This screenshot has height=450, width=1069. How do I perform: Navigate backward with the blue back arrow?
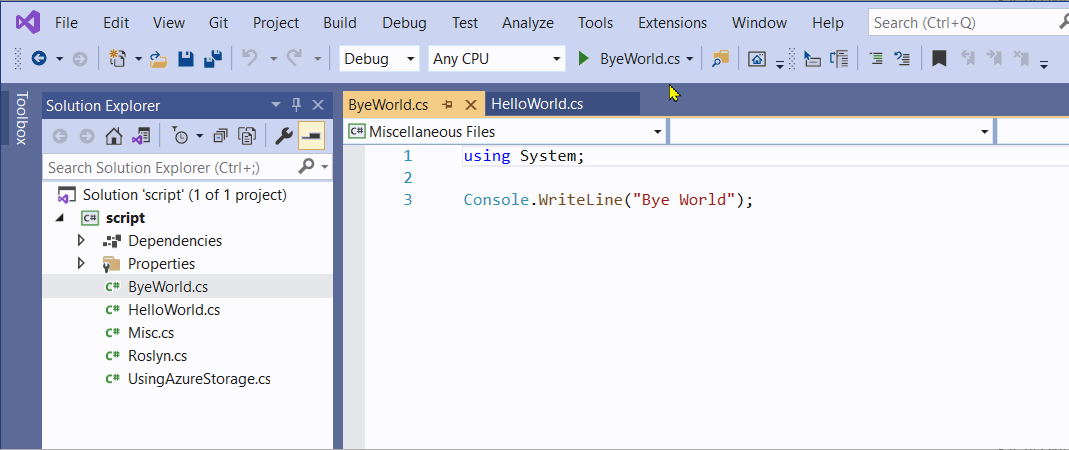39,59
